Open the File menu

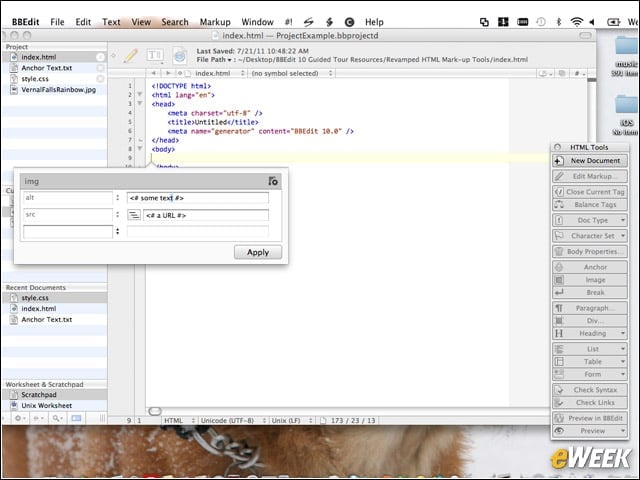click(x=57, y=22)
